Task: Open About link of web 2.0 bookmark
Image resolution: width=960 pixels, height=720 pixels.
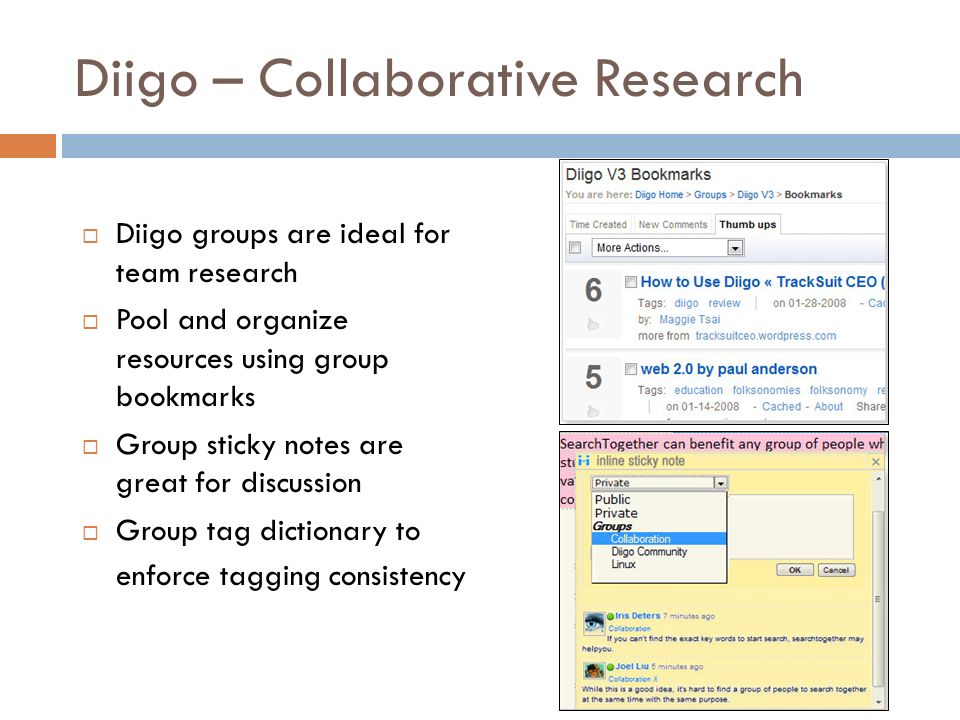Action: point(828,407)
